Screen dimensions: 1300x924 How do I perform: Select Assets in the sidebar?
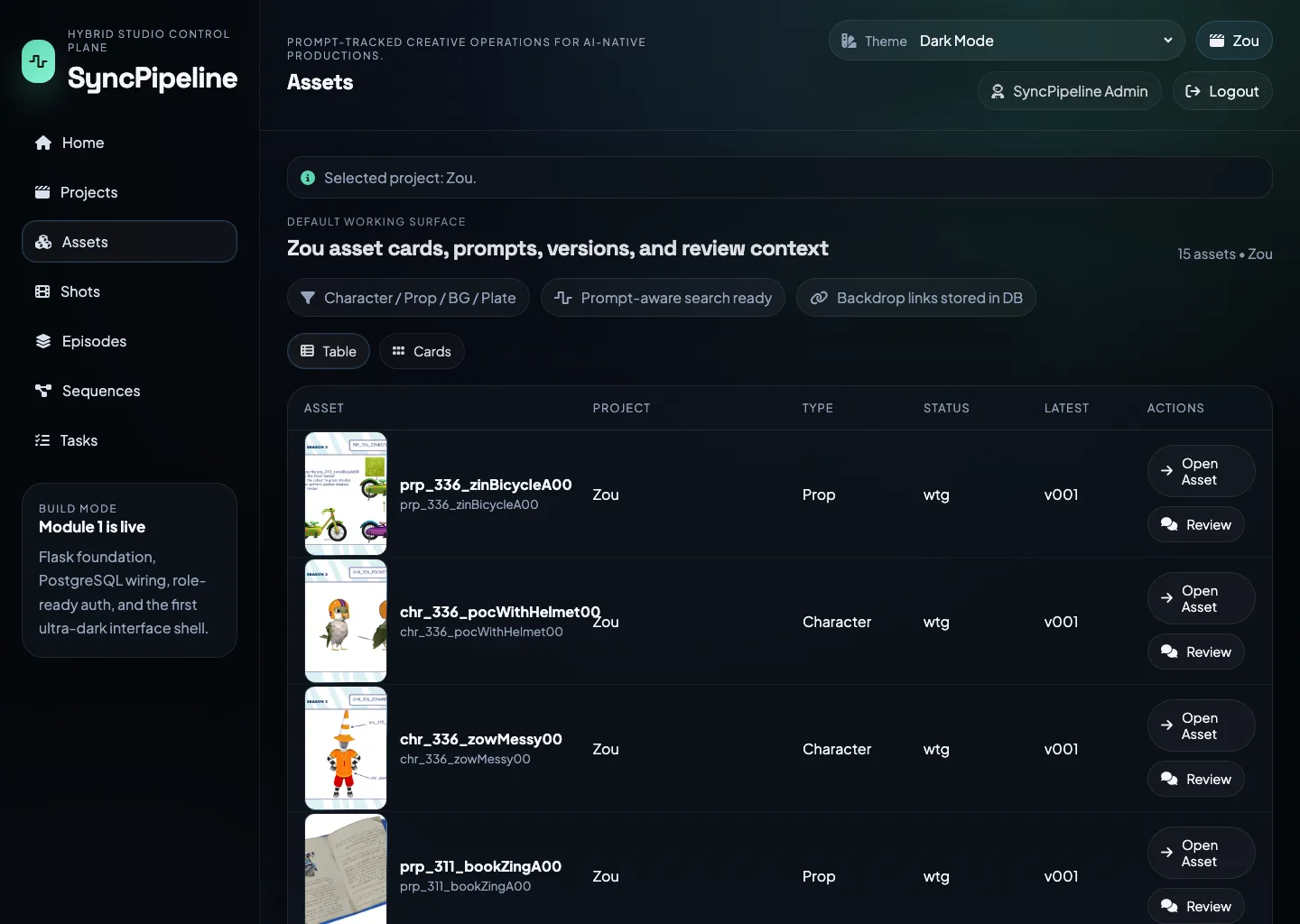pos(129,242)
